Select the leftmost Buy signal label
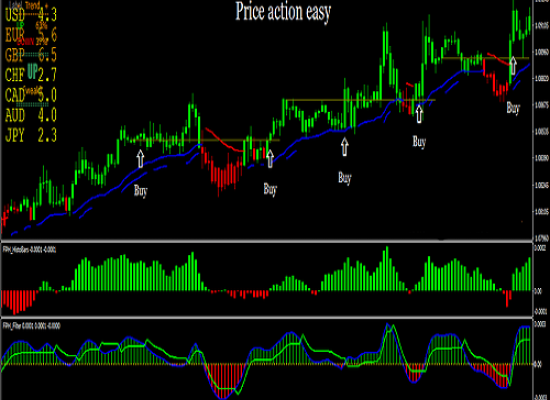 (140, 191)
